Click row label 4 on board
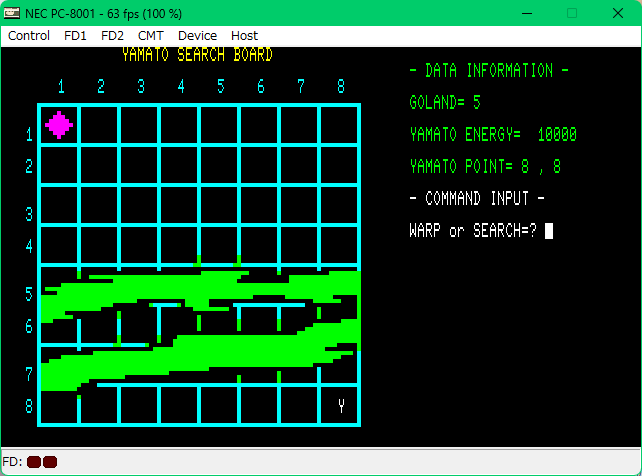This screenshot has height=476, width=642. 29,246
